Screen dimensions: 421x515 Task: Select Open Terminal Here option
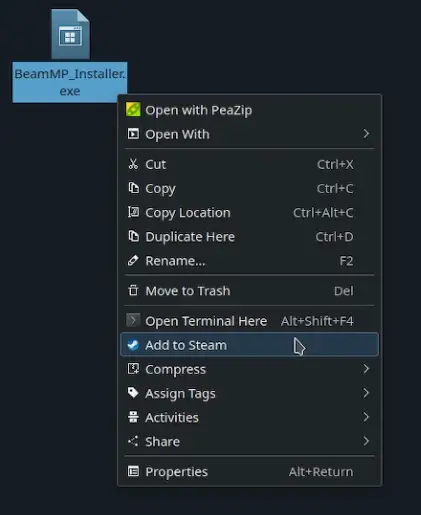point(249,321)
